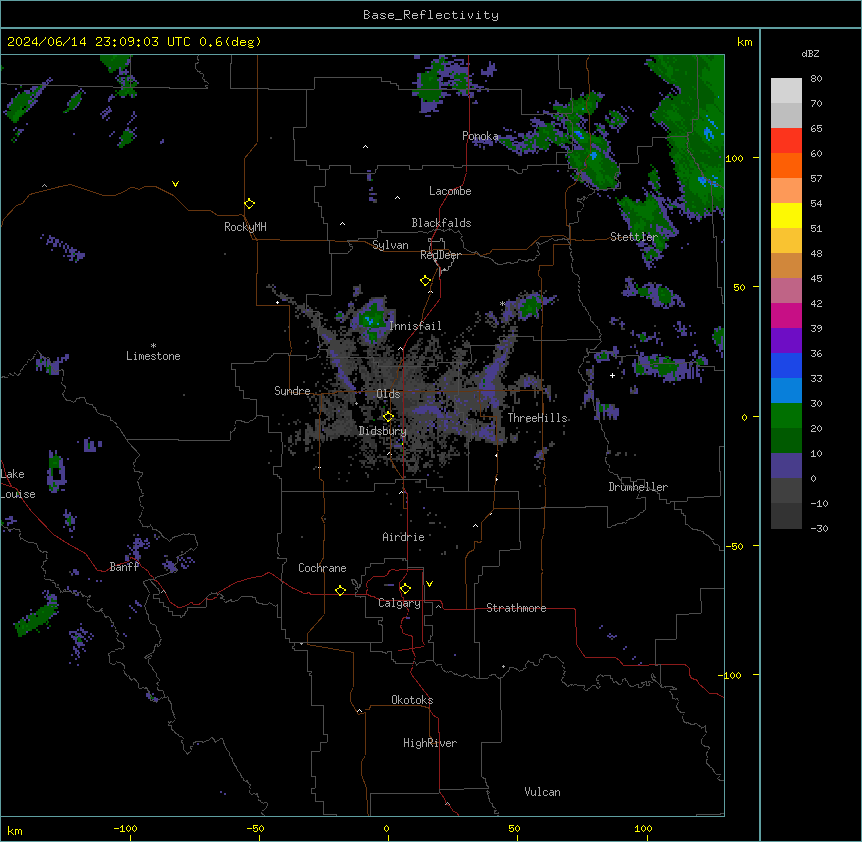
Task: Select the Limestone label
Action: click(x=153, y=356)
